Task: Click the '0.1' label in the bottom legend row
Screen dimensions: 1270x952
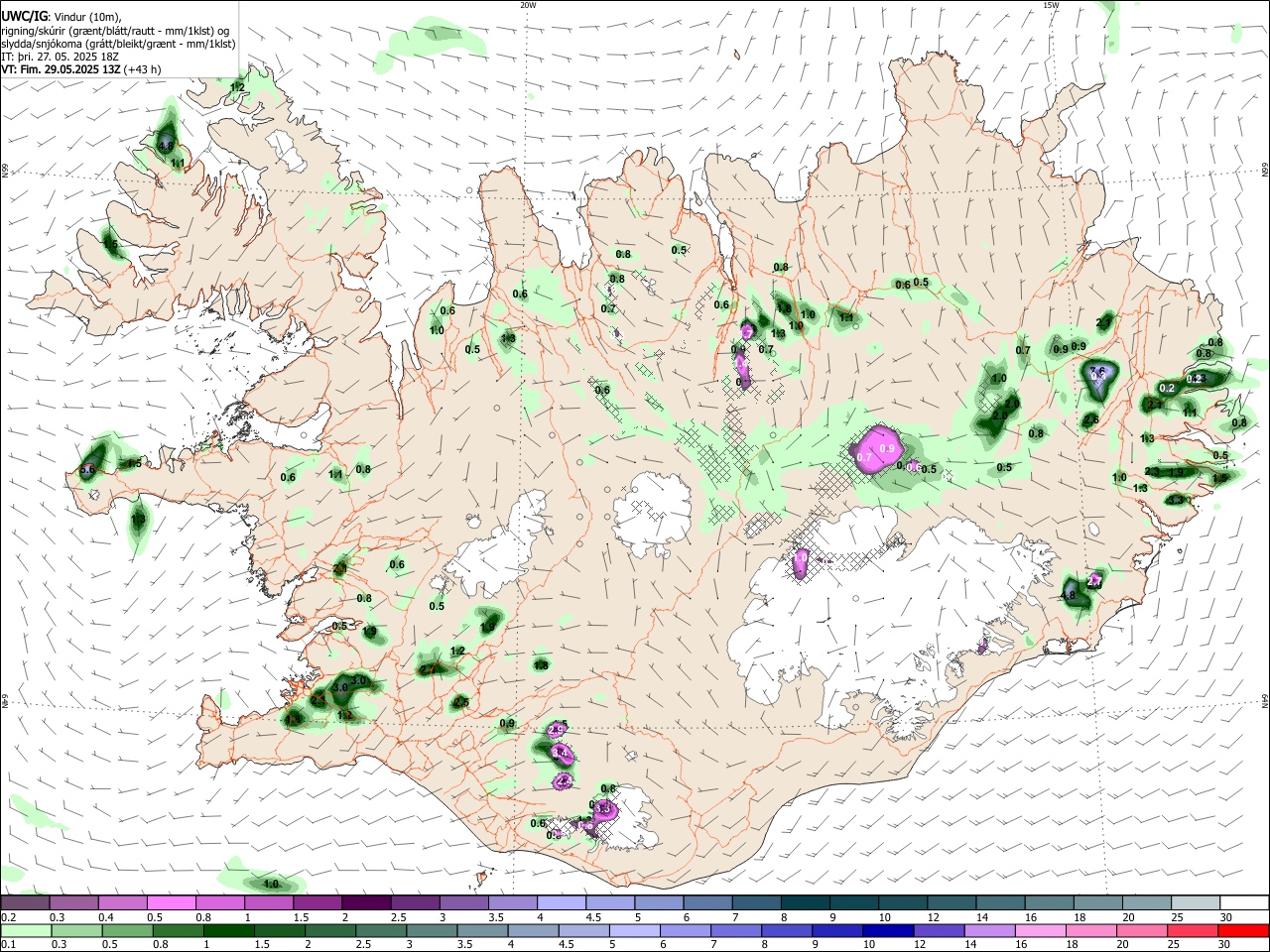Action: (8, 945)
